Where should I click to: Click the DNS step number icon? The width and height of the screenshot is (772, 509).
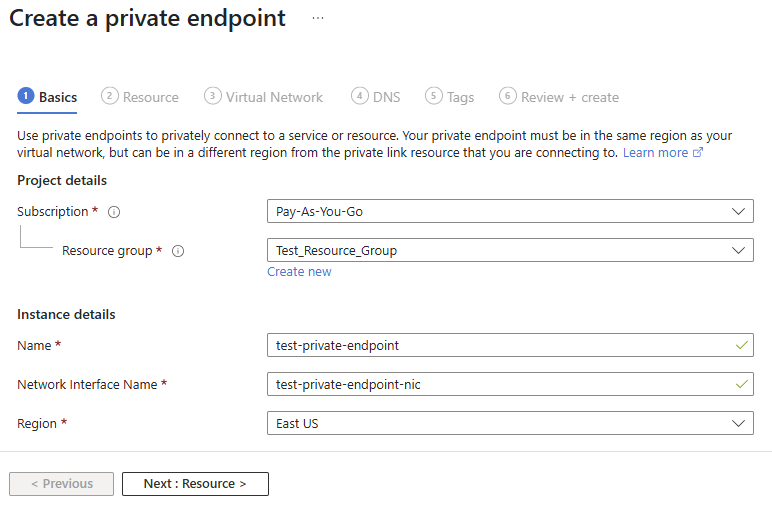click(359, 96)
